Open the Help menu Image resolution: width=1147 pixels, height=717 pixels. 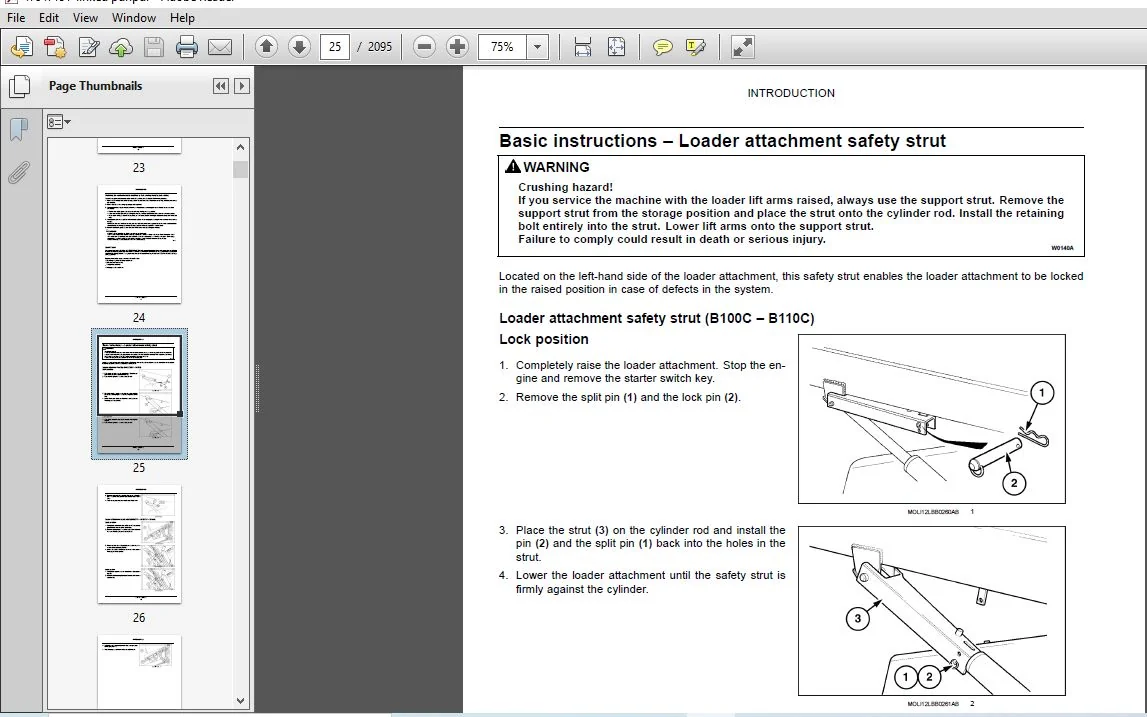(x=182, y=18)
